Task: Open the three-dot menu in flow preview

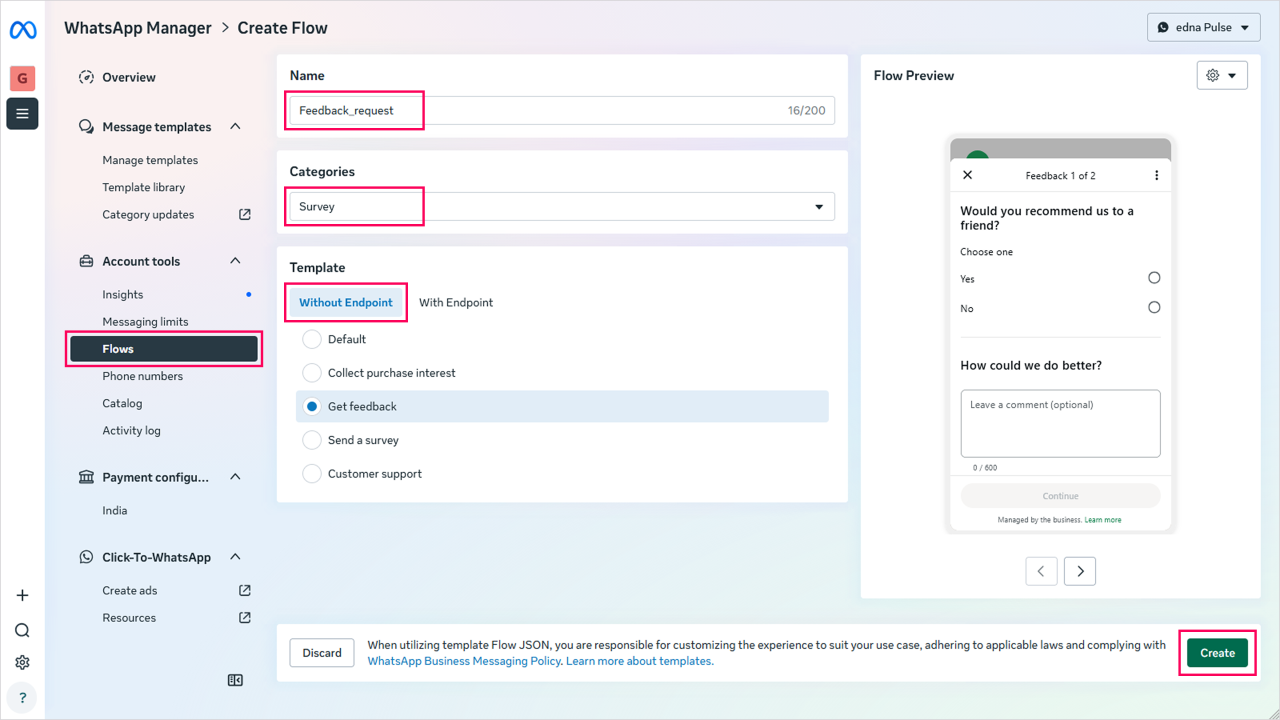Action: 1156,175
